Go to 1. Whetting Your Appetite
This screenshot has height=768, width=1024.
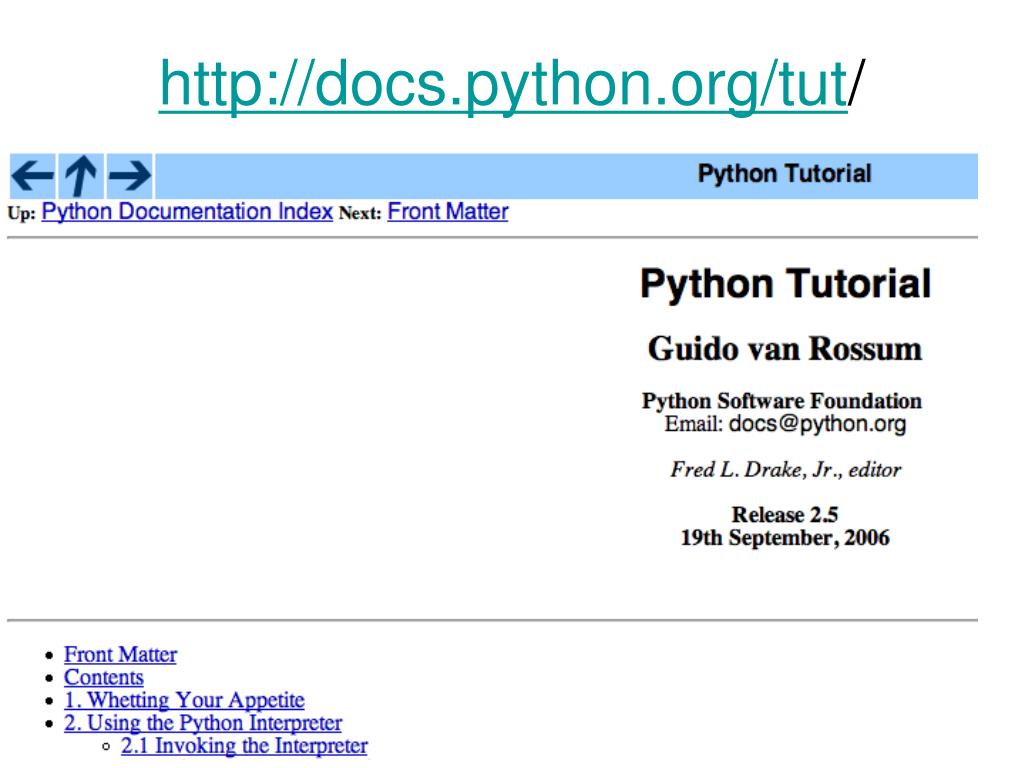click(184, 700)
